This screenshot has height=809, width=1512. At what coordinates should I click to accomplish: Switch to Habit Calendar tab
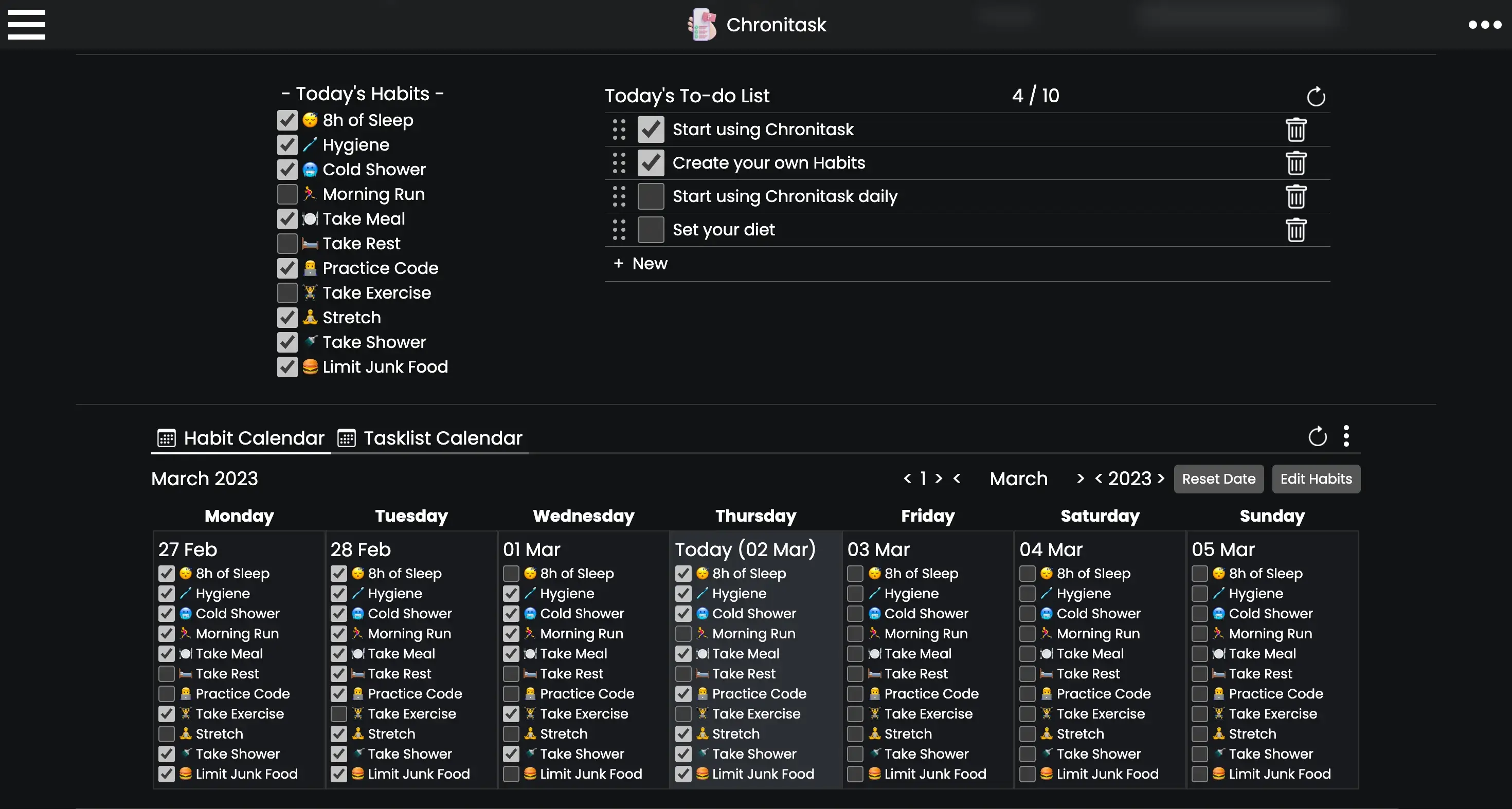[x=241, y=438]
